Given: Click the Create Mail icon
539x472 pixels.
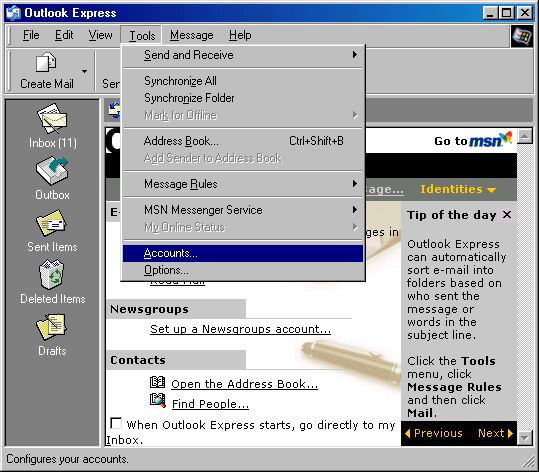Looking at the screenshot, I should [46, 62].
